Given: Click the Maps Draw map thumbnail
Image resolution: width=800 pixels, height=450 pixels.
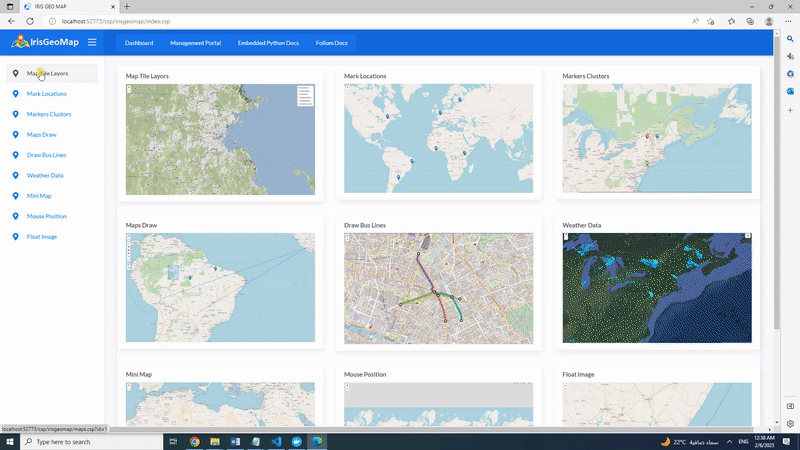Looking at the screenshot, I should 220,288.
